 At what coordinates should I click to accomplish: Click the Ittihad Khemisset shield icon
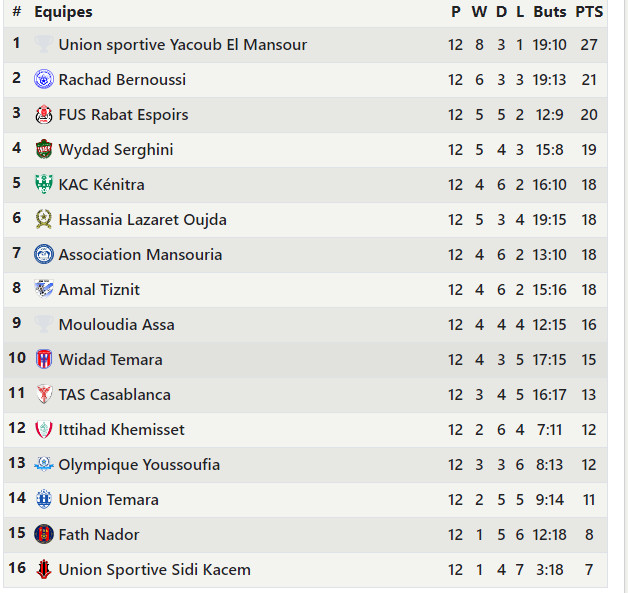coord(43,429)
